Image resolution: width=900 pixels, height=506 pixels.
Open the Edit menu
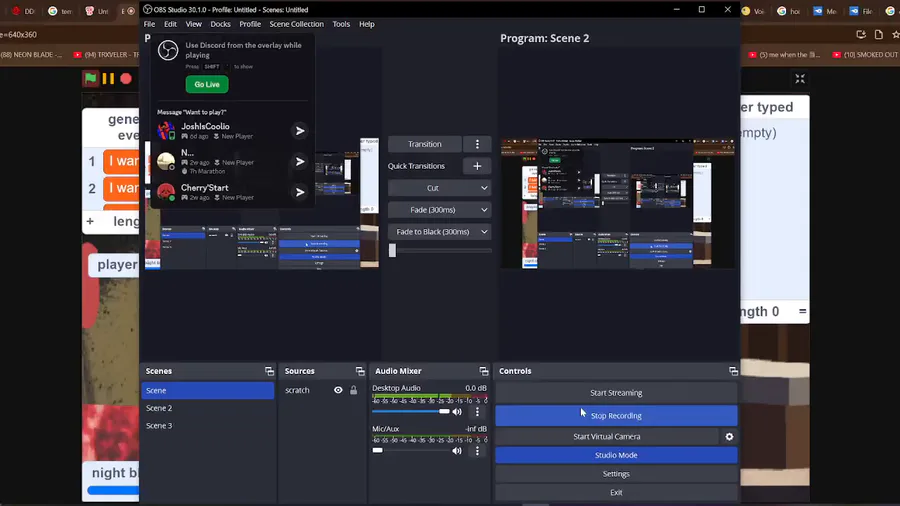[170, 24]
